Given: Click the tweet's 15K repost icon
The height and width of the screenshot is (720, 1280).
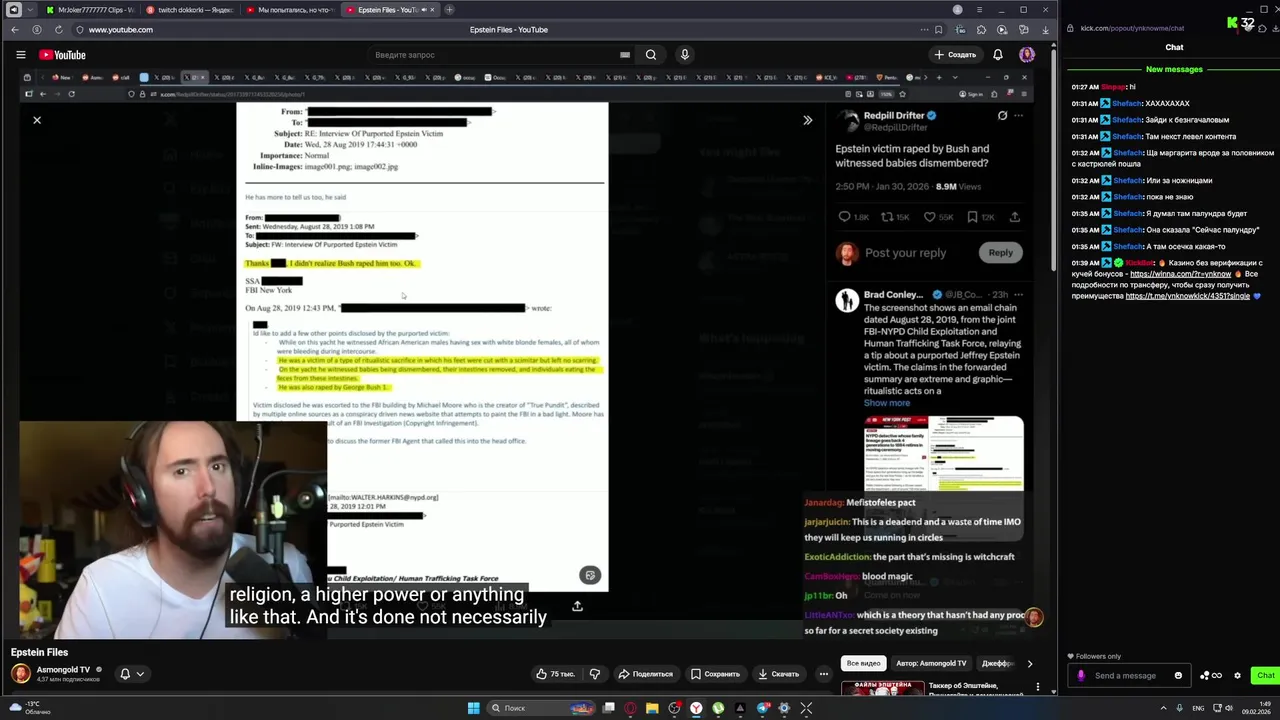Looking at the screenshot, I should pyautogui.click(x=887, y=217).
